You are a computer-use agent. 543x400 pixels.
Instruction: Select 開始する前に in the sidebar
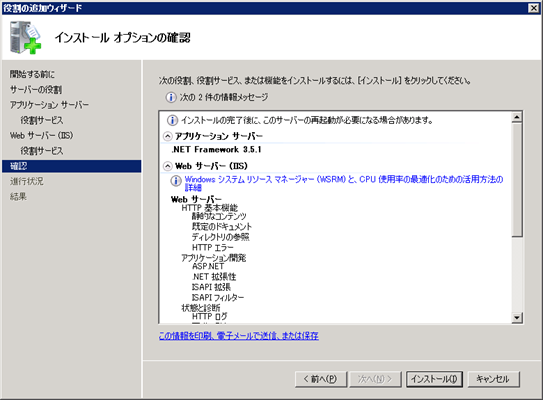32,74
